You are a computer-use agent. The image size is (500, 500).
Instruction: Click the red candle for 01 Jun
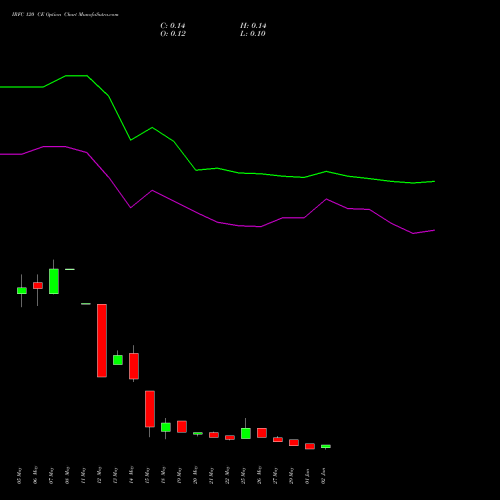(310, 446)
